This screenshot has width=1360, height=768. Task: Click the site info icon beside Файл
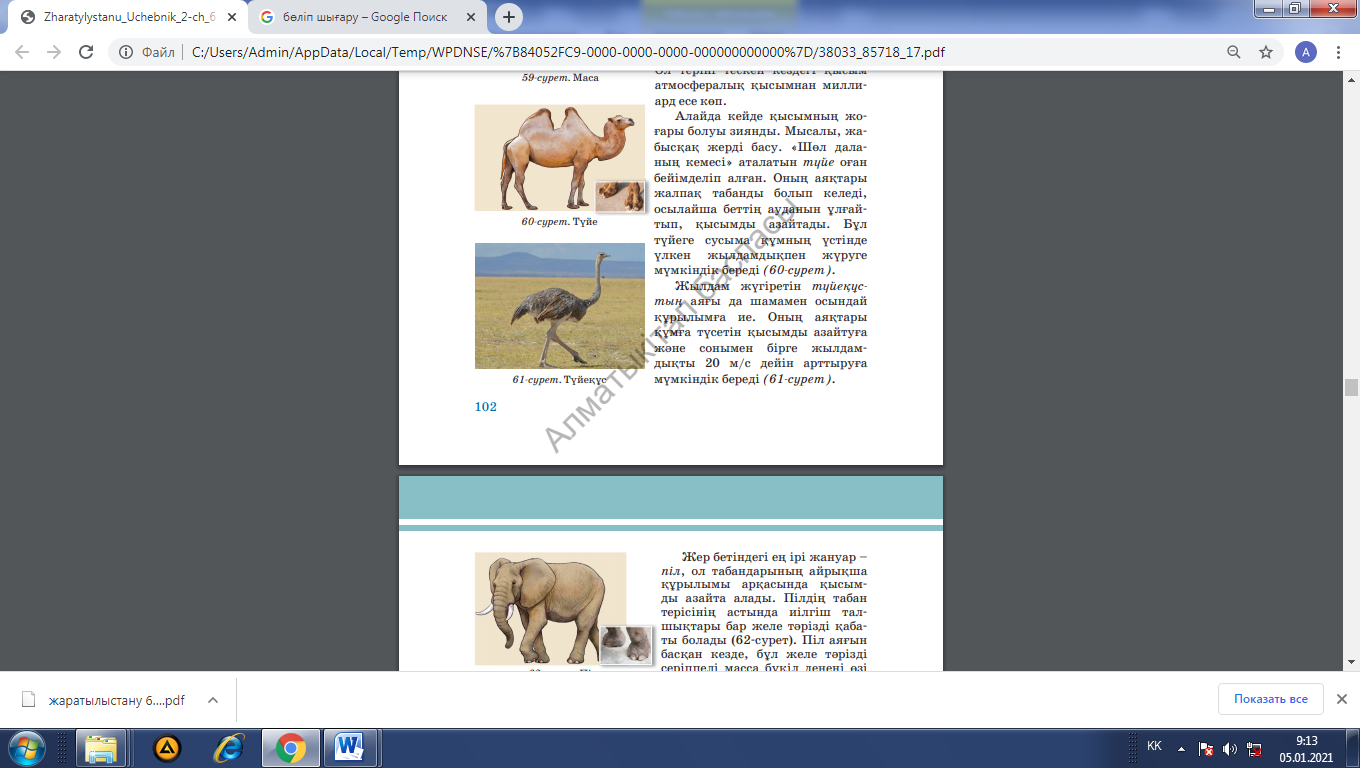click(x=126, y=52)
